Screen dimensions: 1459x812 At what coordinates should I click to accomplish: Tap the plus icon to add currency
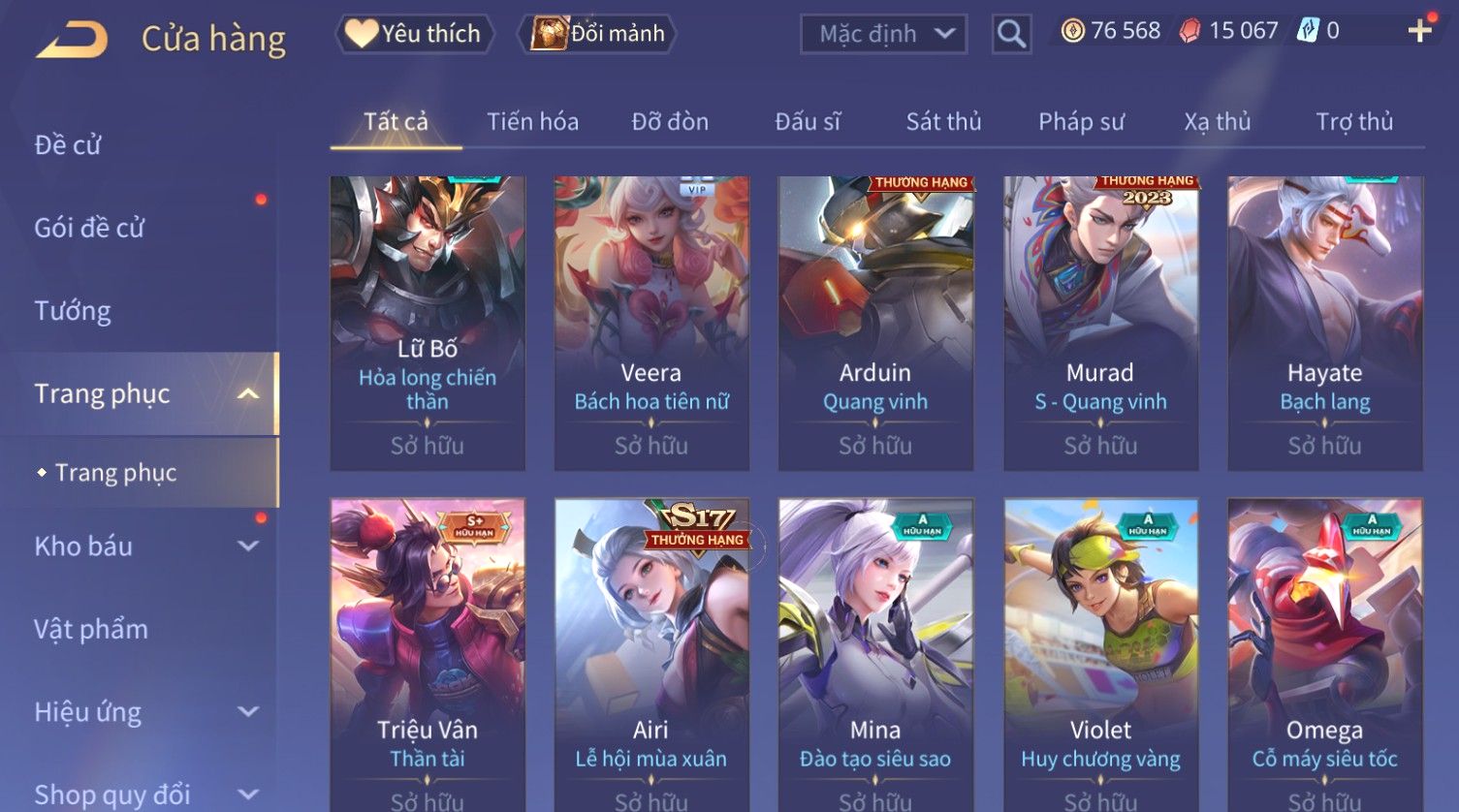tap(1419, 31)
